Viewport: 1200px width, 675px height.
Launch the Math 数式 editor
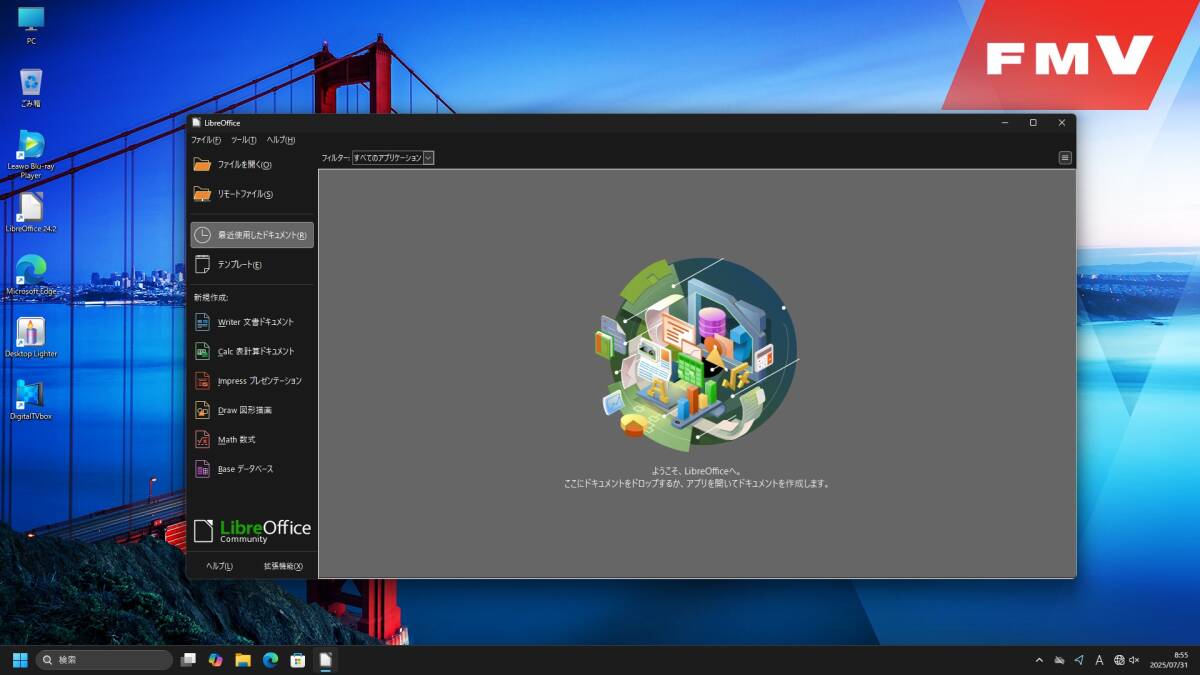pos(236,440)
